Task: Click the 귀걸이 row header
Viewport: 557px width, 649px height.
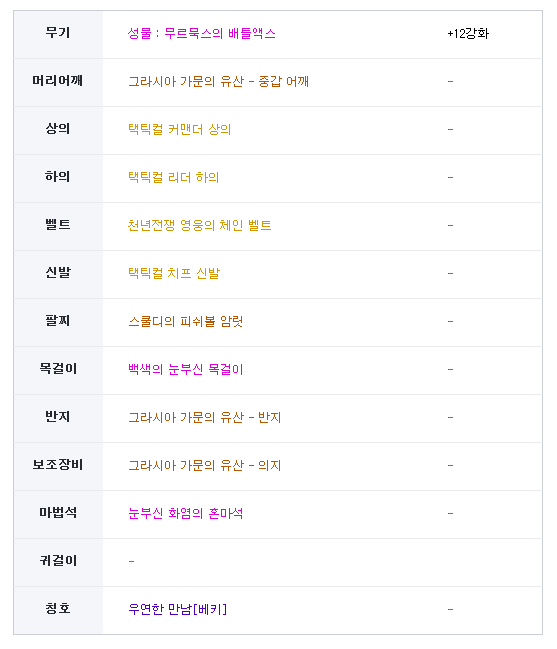Action: pos(58,561)
